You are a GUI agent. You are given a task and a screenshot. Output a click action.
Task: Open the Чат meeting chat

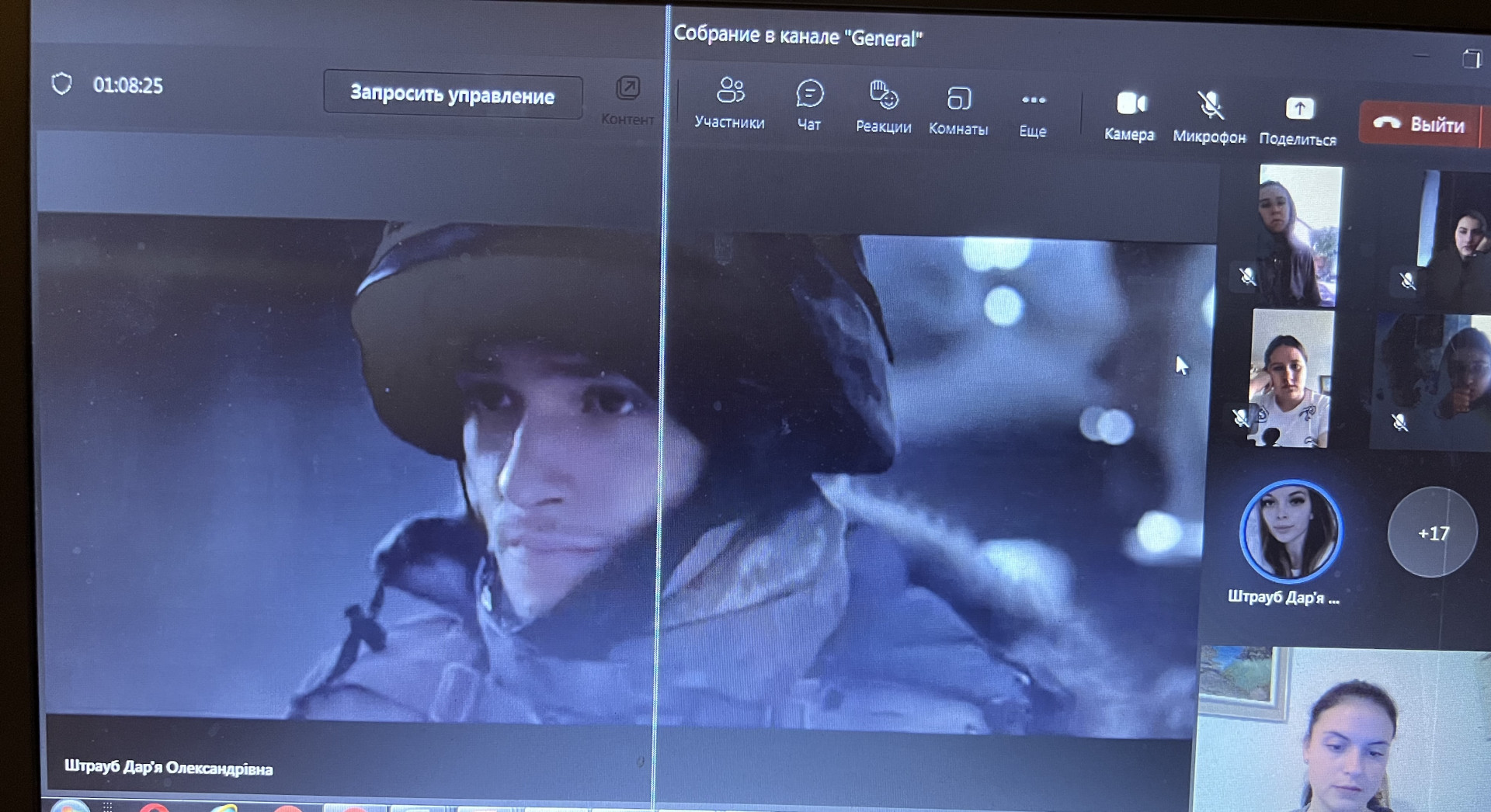pyautogui.click(x=809, y=106)
